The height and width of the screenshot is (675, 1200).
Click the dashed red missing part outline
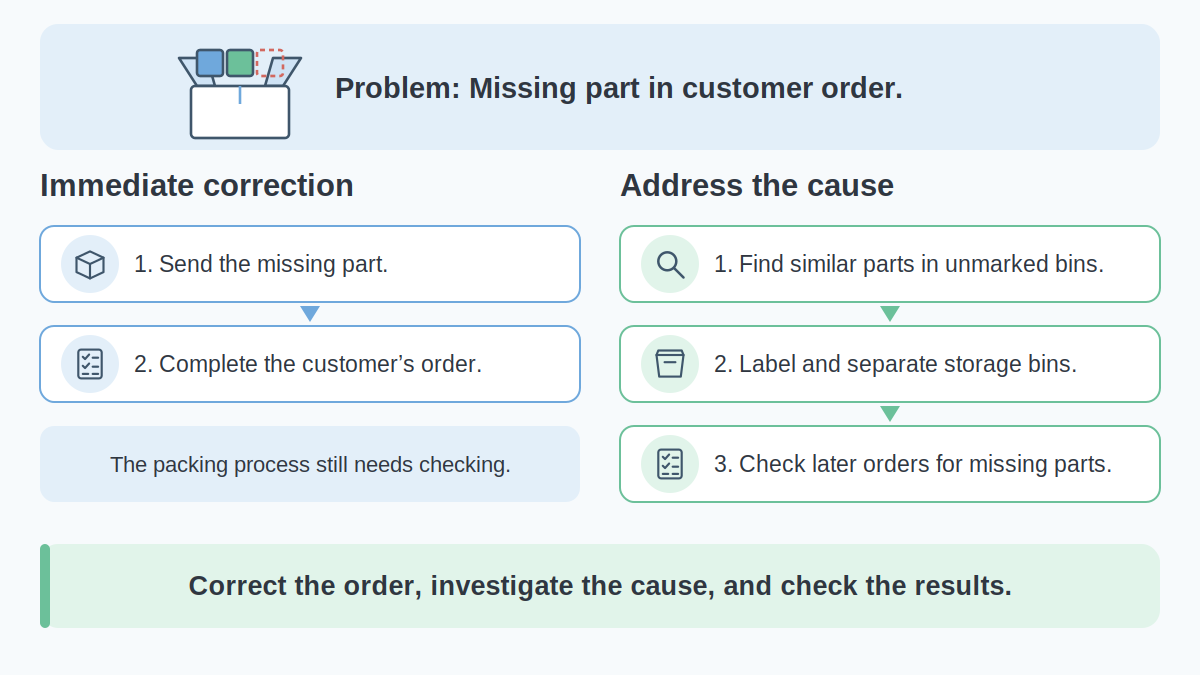pyautogui.click(x=270, y=63)
